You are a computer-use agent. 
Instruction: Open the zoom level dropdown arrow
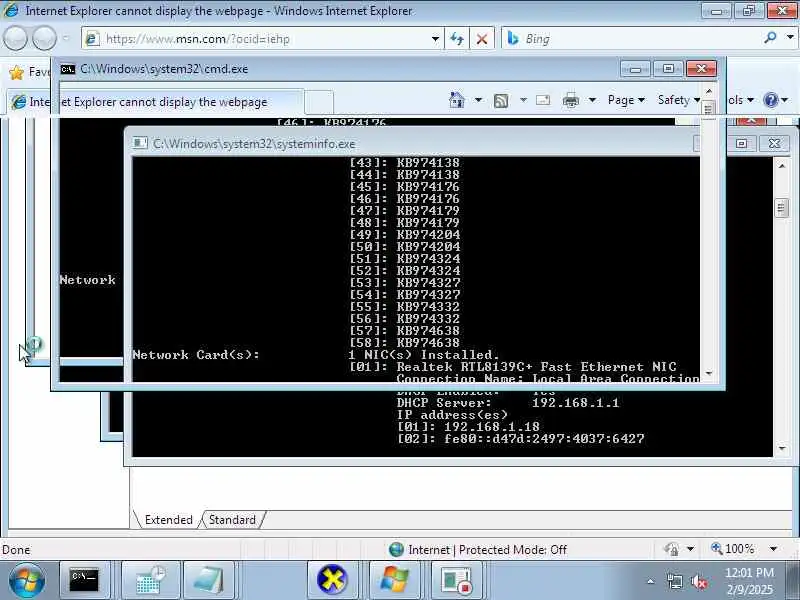[x=773, y=549]
